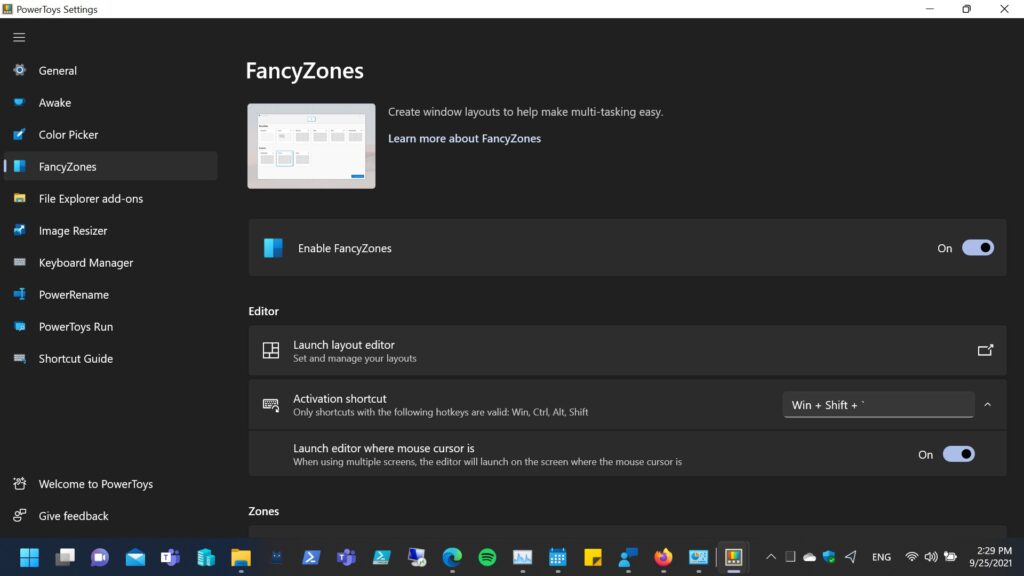The image size is (1024, 576).
Task: Click the Activation shortcut input field
Action: pyautogui.click(x=878, y=405)
